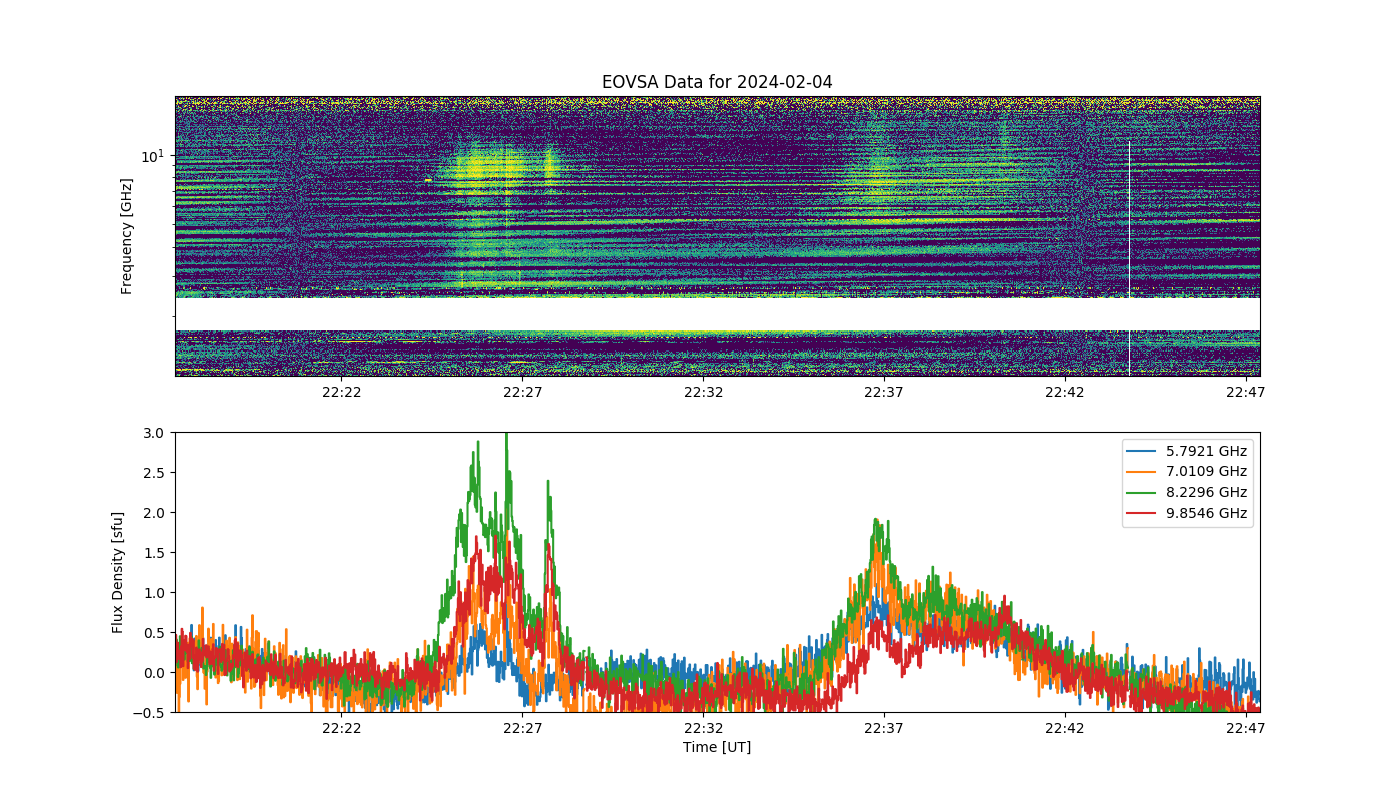Click the white data gap band in the spectrogram
The width and height of the screenshot is (1400, 800).
[717, 313]
